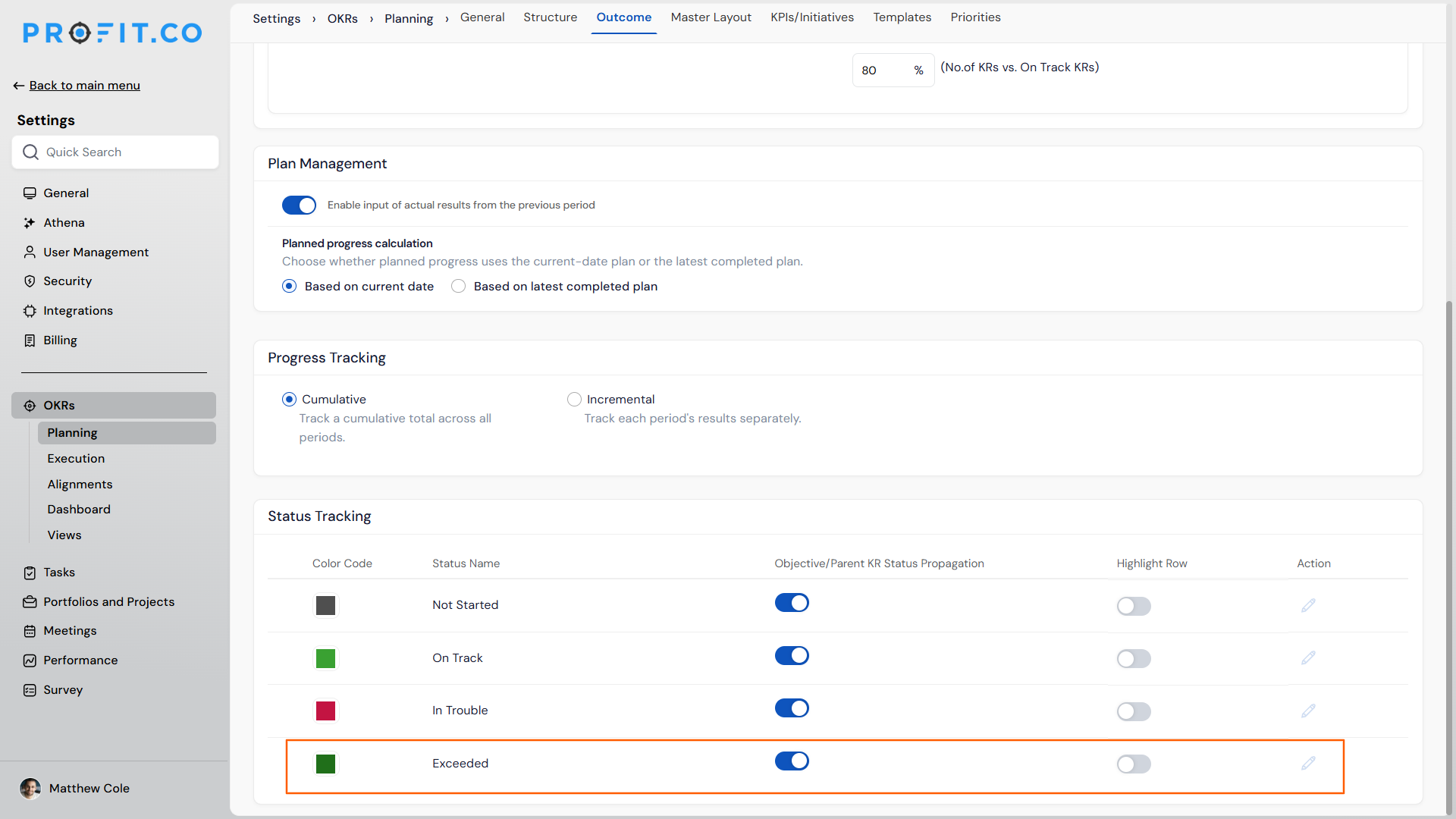Click the Billing receipt icon
Screen dimensions: 1456x819
point(30,340)
